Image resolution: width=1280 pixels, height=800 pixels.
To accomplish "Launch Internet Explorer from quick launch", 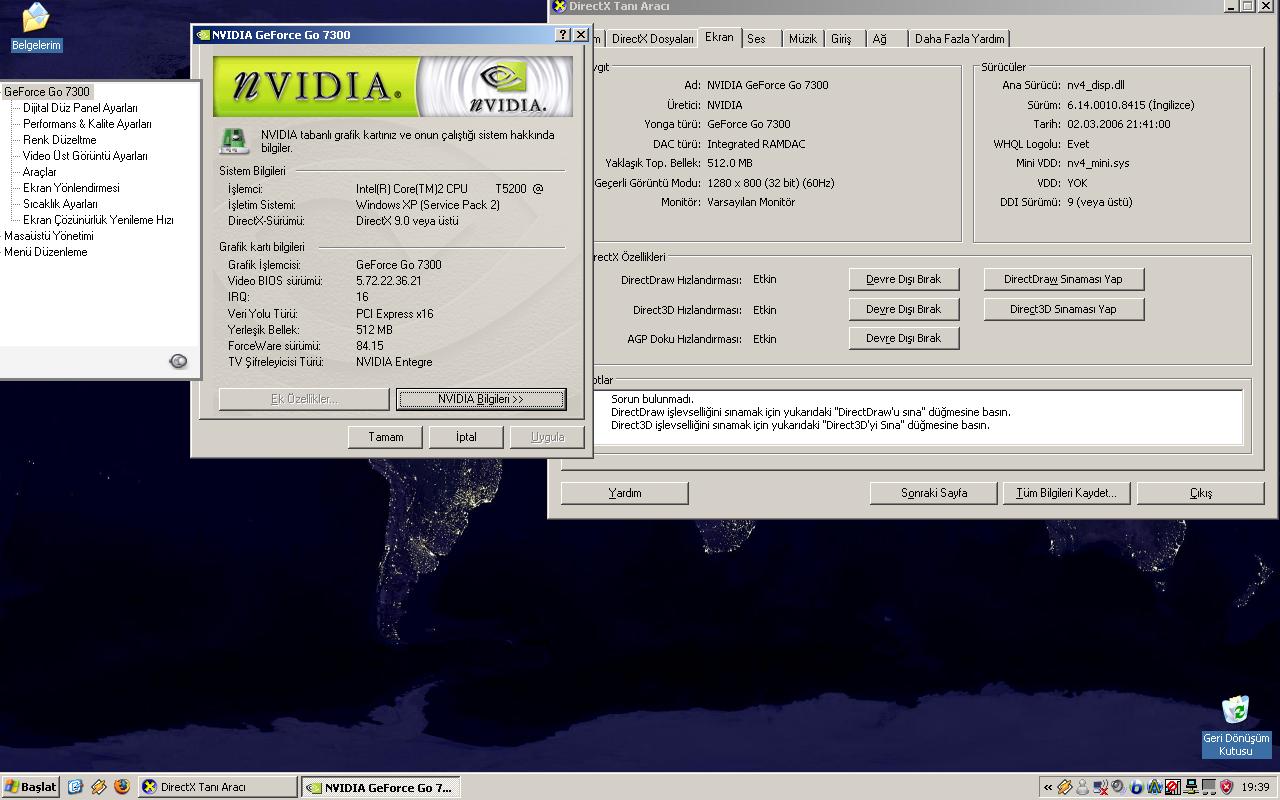I will [x=75, y=787].
